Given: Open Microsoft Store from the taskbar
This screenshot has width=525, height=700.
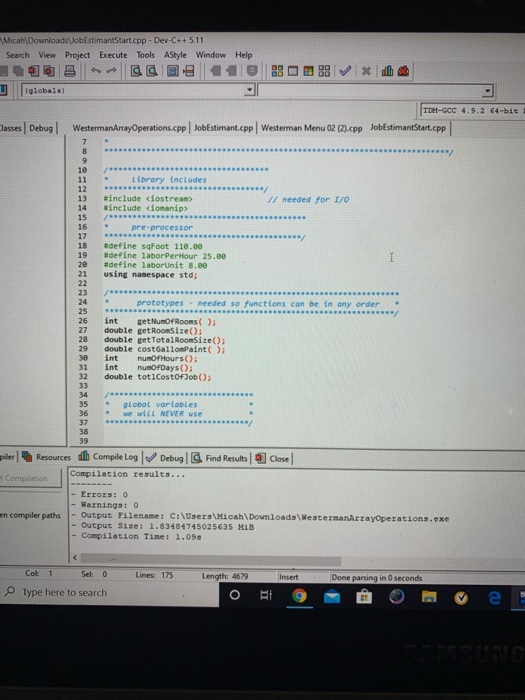Looking at the screenshot, I should [364, 597].
